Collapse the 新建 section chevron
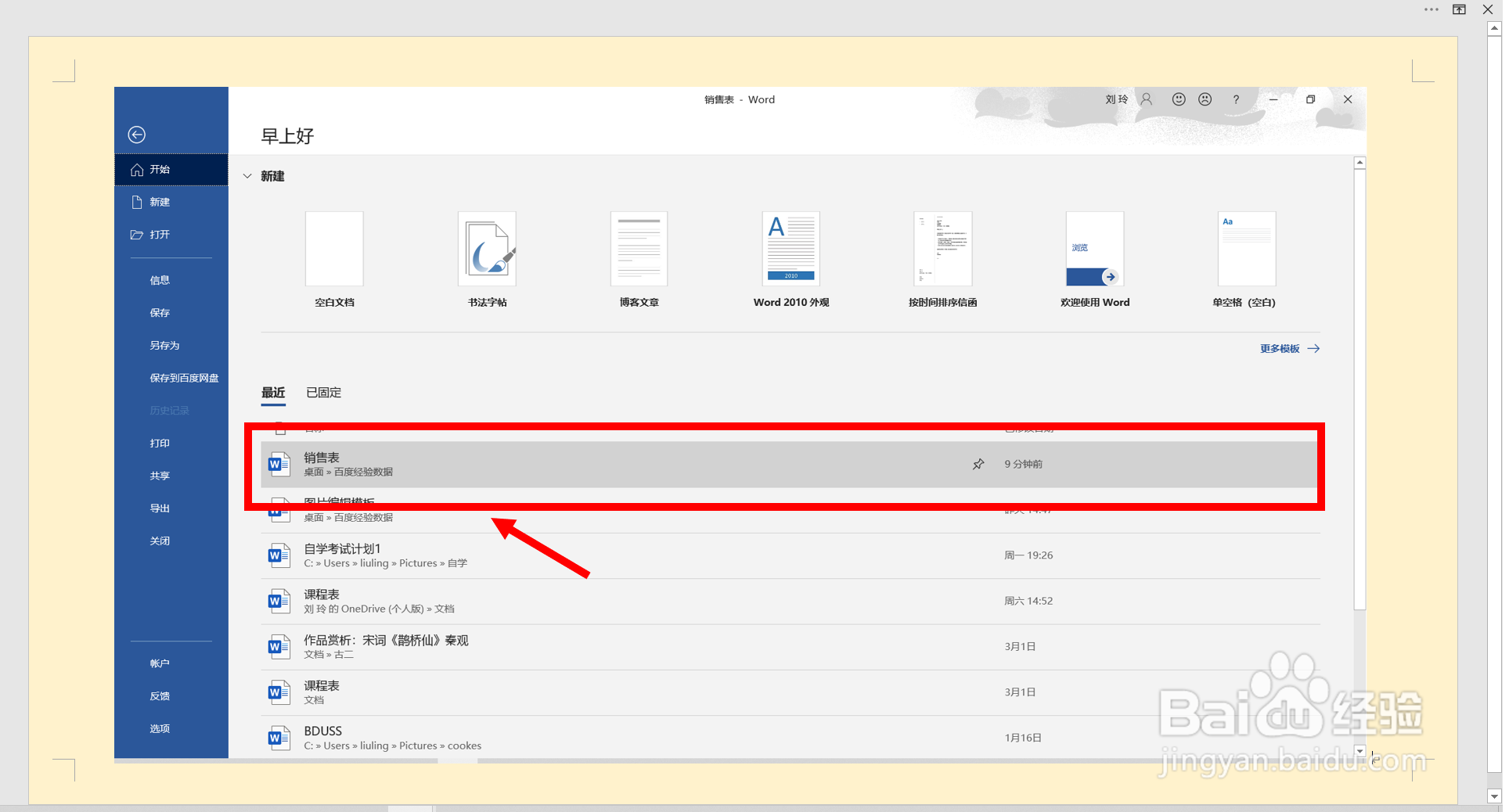The width and height of the screenshot is (1509, 812). click(247, 177)
